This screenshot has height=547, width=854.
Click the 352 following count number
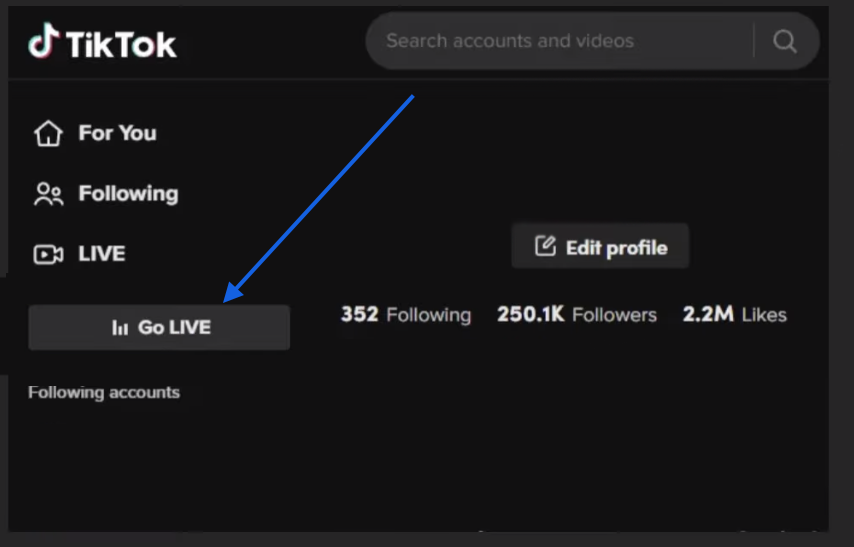[x=359, y=315]
